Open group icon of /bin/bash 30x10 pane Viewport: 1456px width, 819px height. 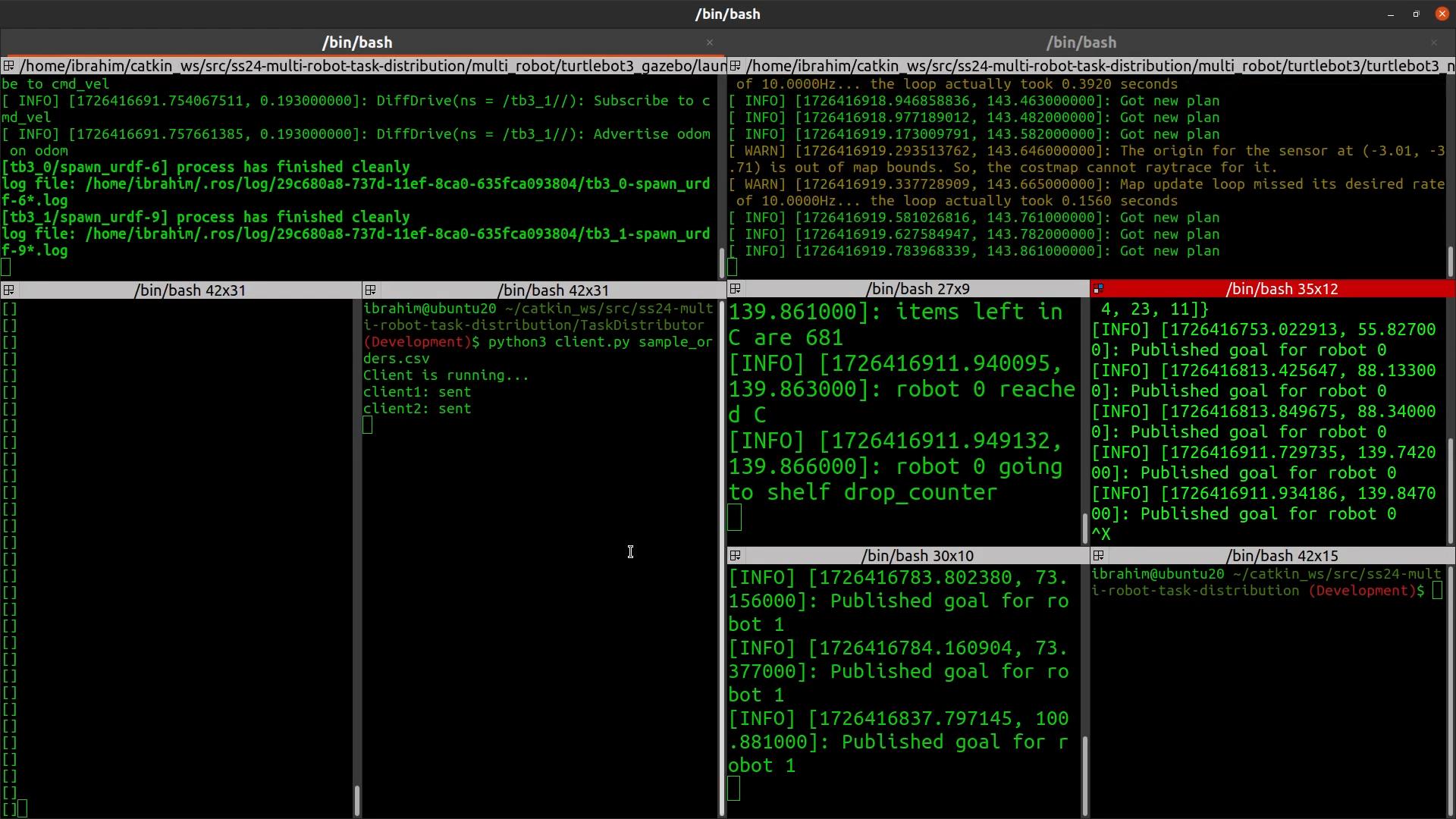(x=735, y=556)
